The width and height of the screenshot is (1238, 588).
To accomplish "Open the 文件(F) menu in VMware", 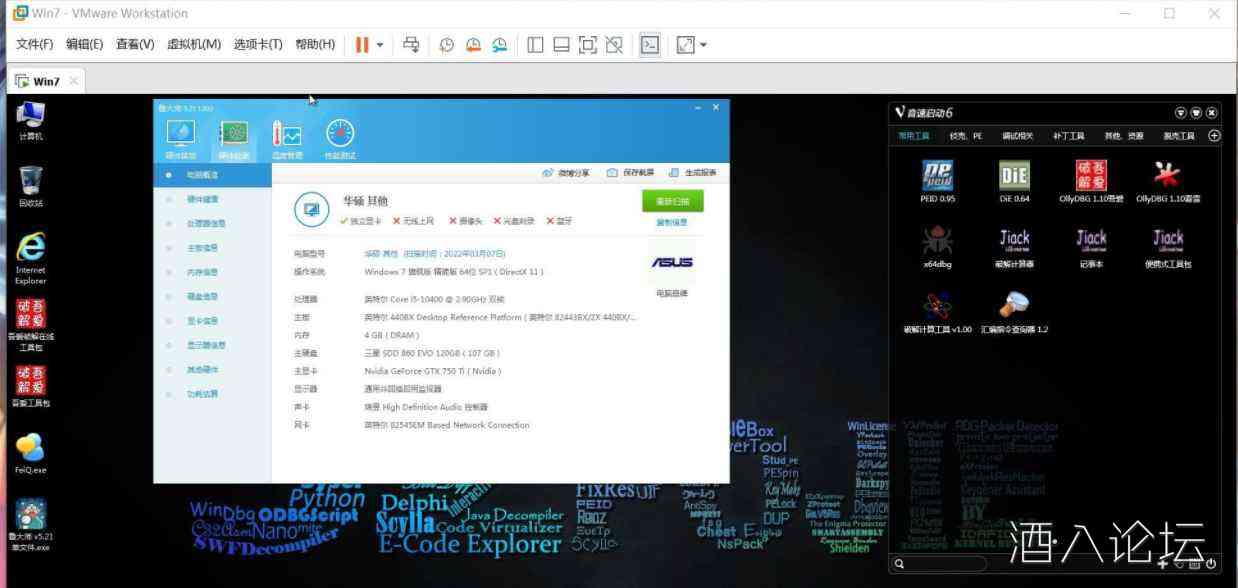I will 34,44.
